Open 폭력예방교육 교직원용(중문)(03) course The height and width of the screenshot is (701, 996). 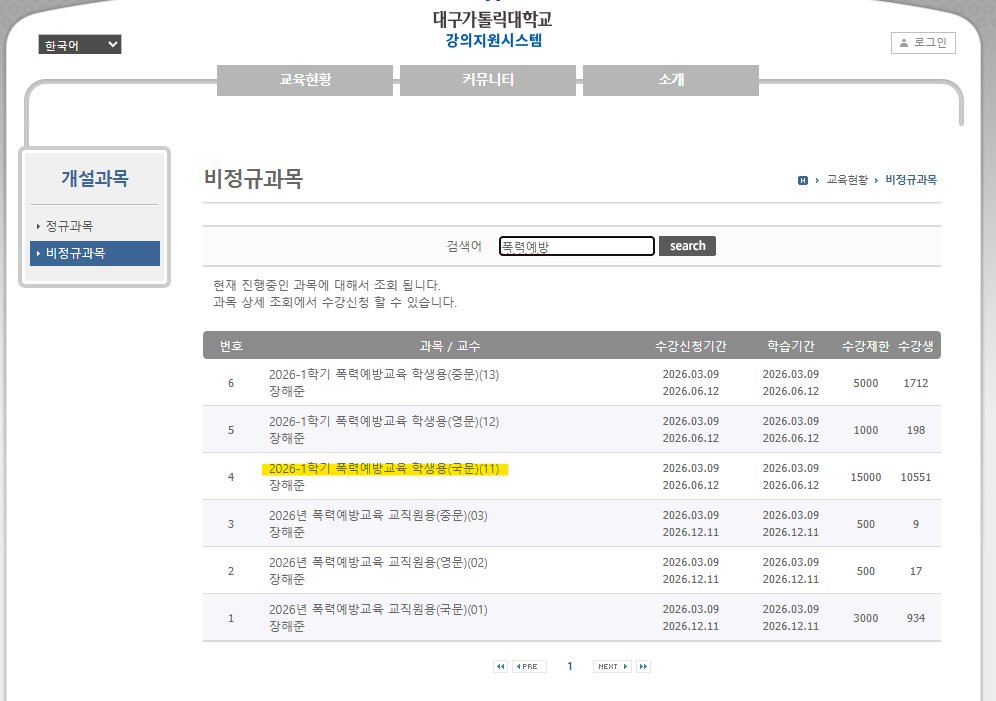[378, 516]
